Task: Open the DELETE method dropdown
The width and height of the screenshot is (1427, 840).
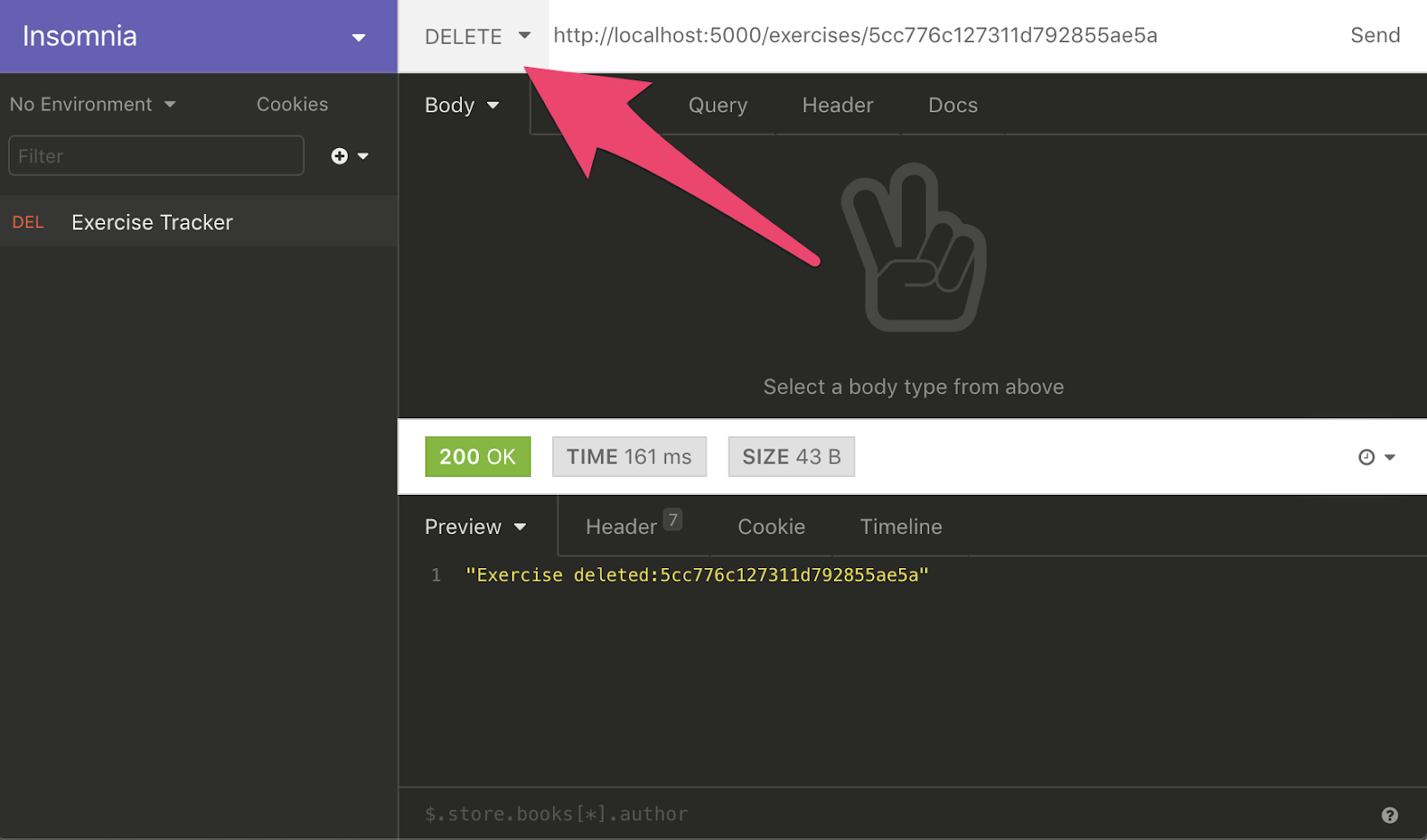Action: [477, 37]
